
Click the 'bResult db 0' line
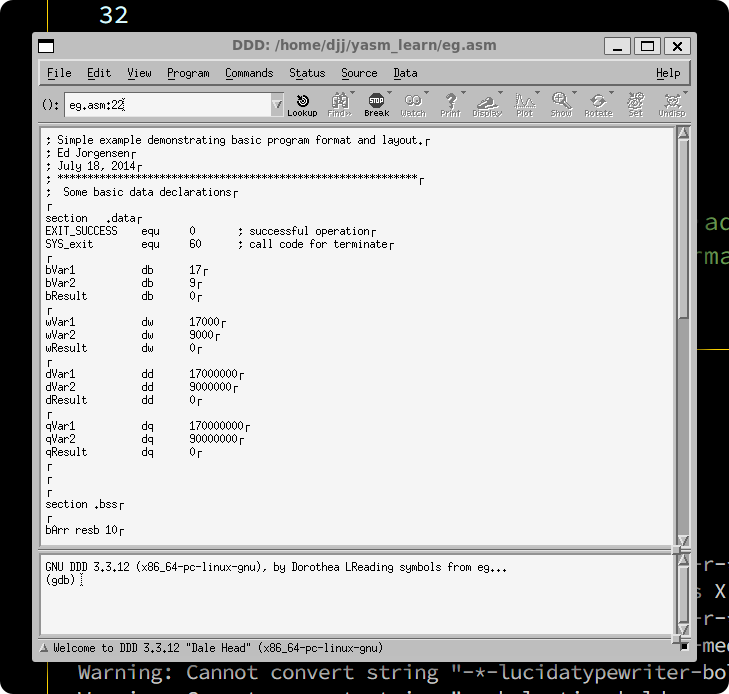[124, 296]
